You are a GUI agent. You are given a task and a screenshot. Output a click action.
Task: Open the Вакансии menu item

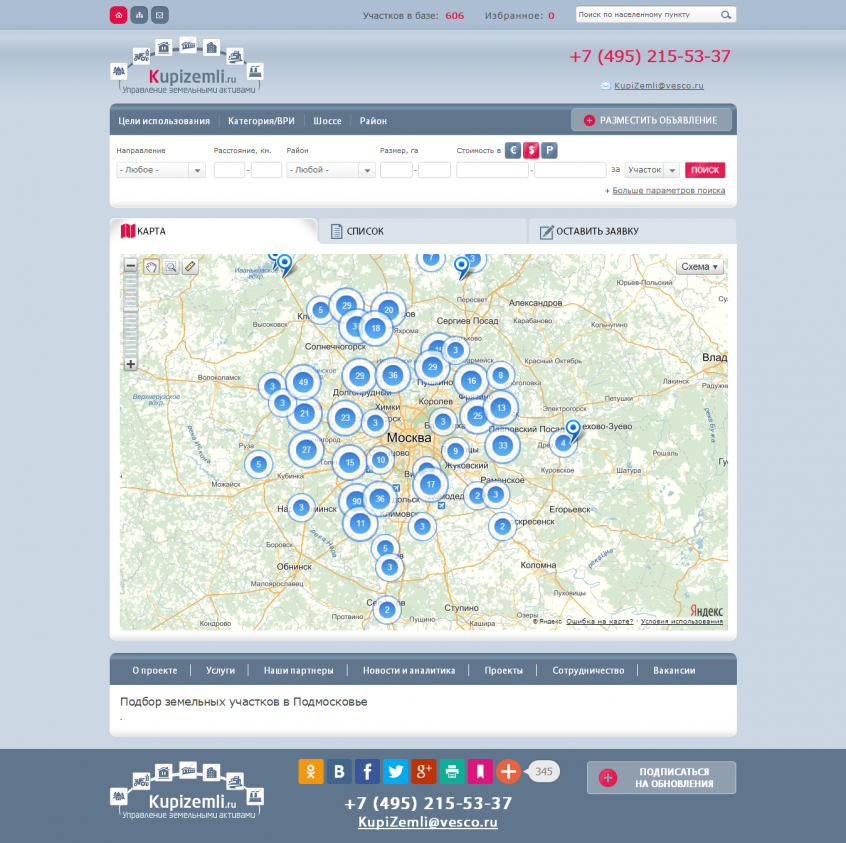(x=674, y=670)
